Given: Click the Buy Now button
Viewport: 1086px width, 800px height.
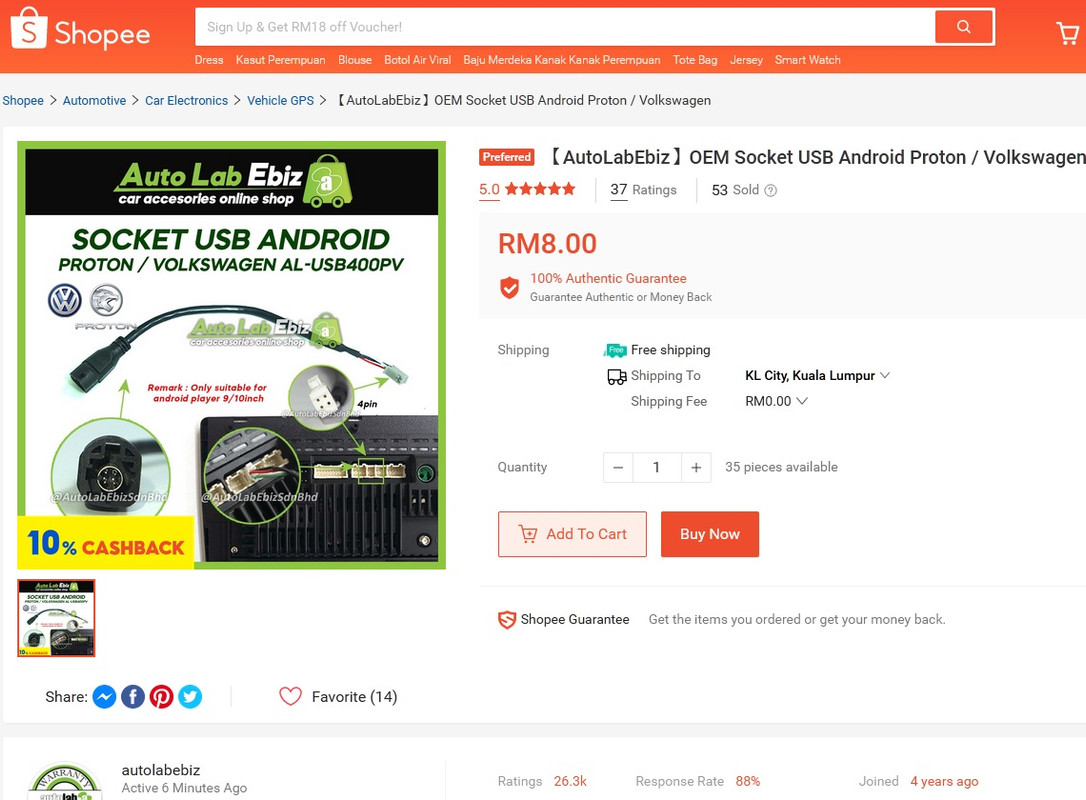Looking at the screenshot, I should click(x=710, y=534).
